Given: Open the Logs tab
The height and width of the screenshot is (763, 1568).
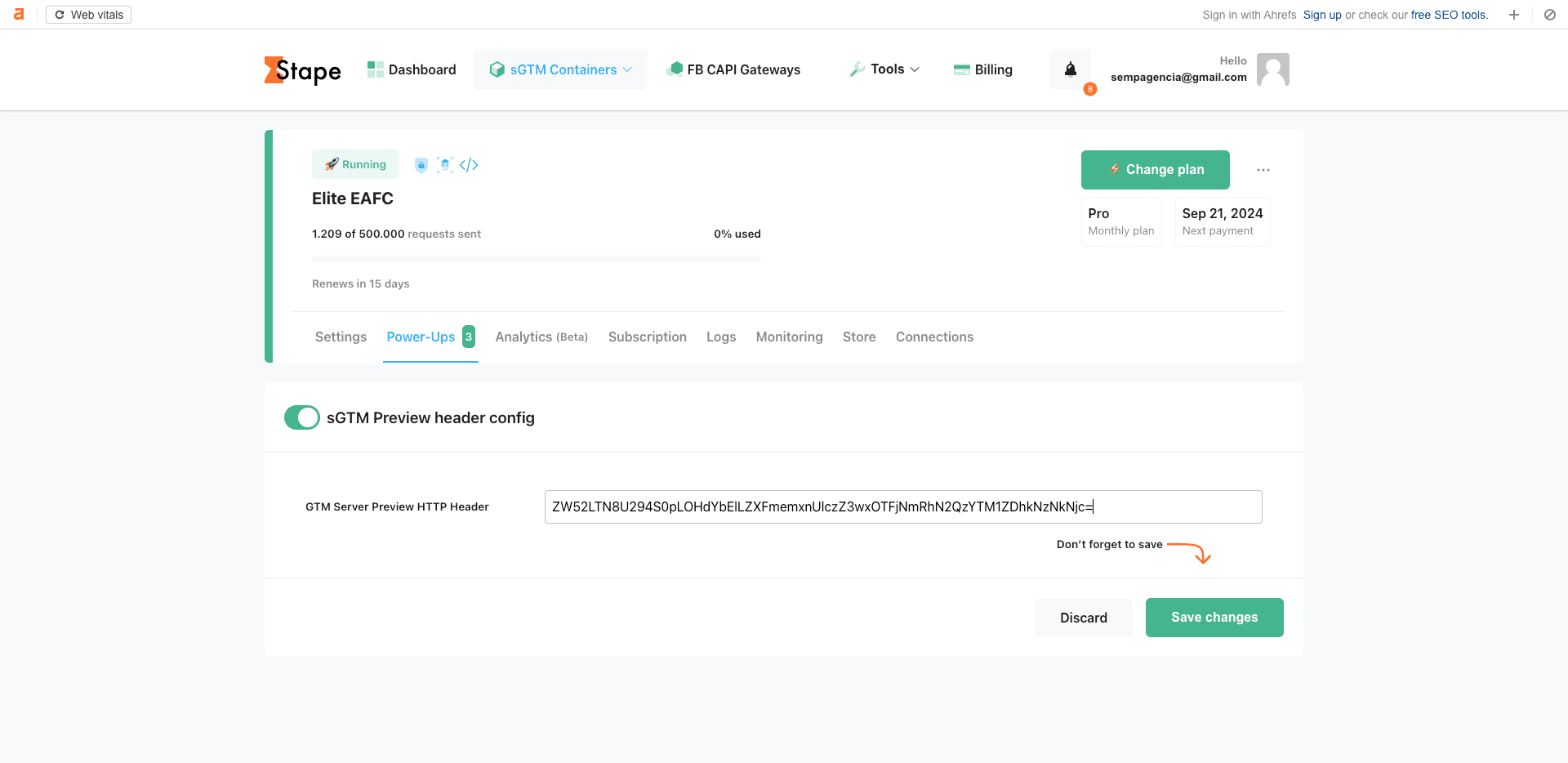Looking at the screenshot, I should pyautogui.click(x=721, y=337).
